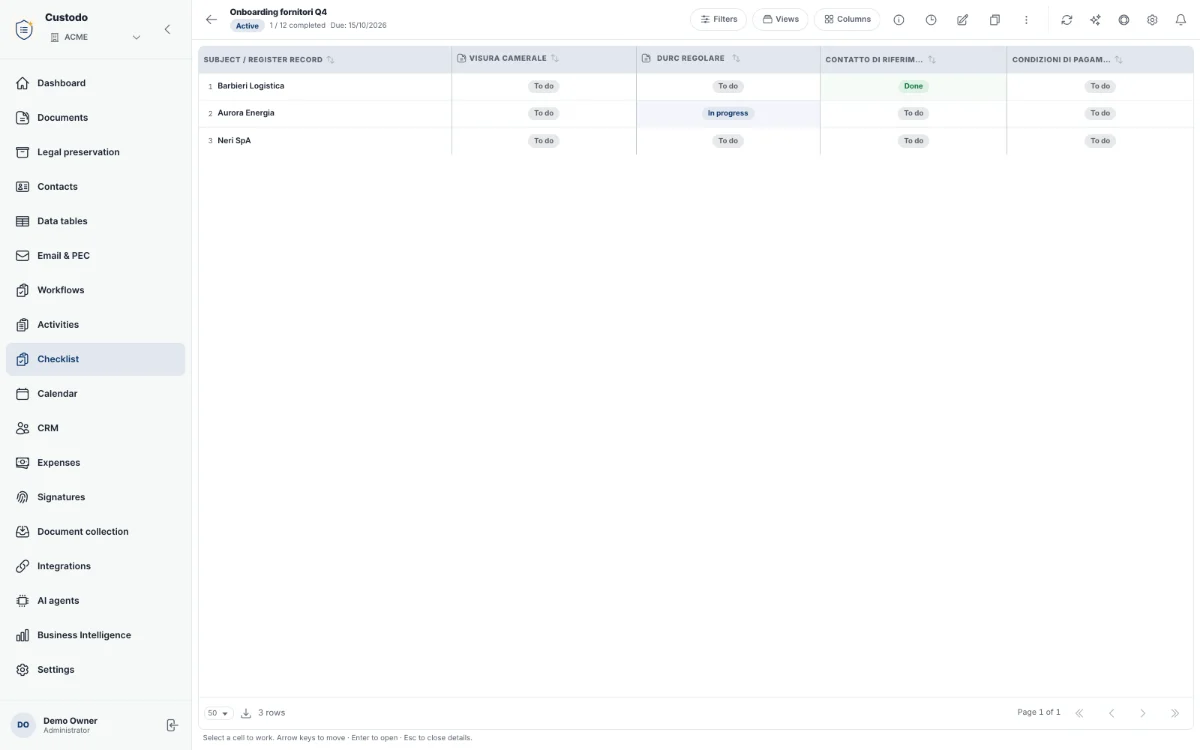The image size is (1200, 750).
Task: Go to last page
Action: [1175, 713]
